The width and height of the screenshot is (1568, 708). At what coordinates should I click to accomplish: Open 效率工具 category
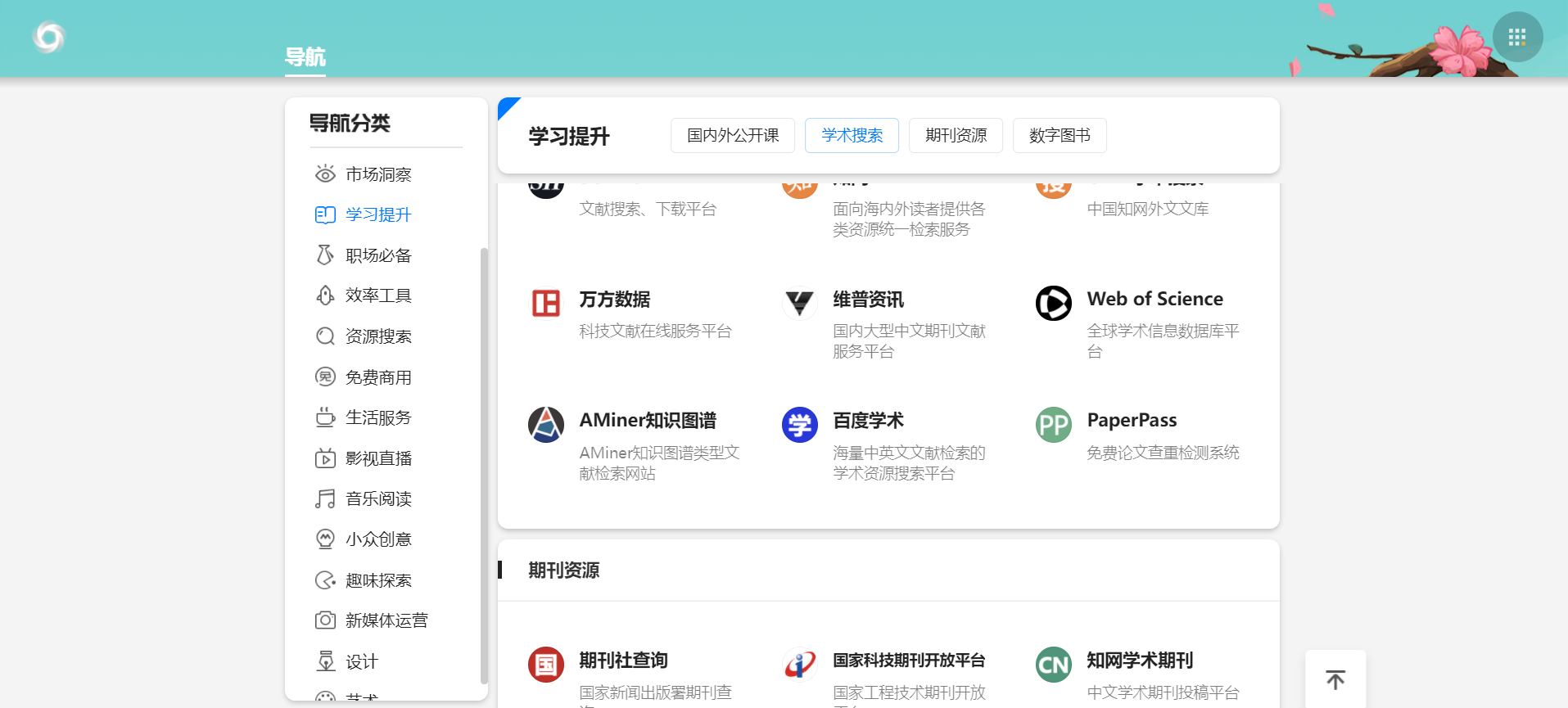pos(378,295)
